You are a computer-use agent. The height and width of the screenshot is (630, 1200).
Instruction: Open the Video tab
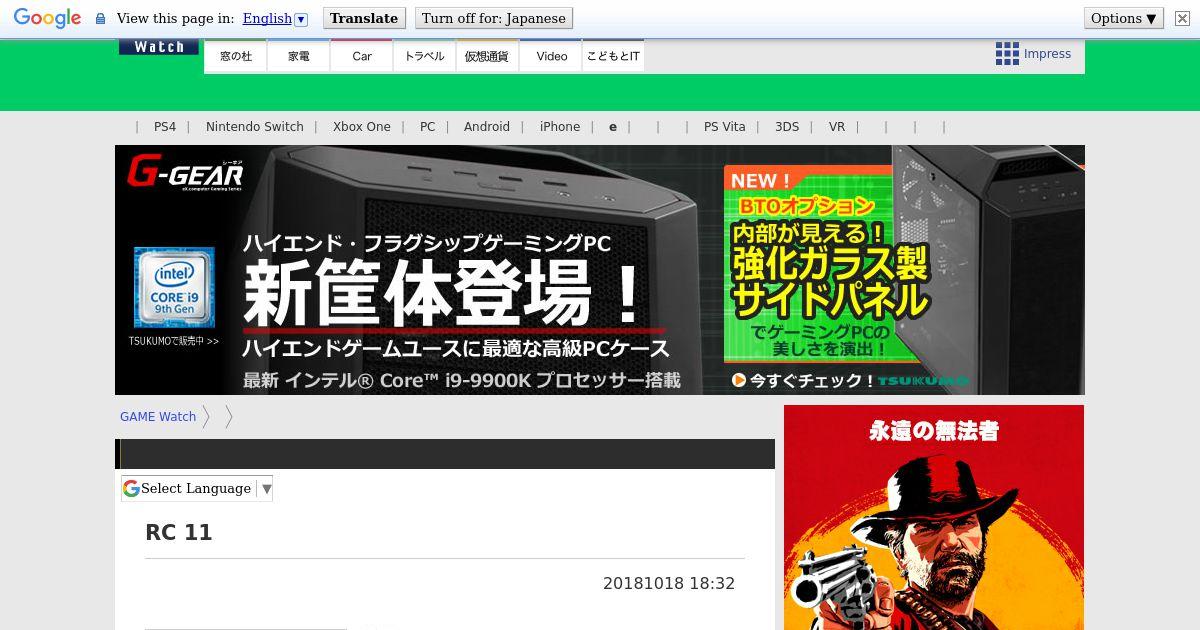551,56
